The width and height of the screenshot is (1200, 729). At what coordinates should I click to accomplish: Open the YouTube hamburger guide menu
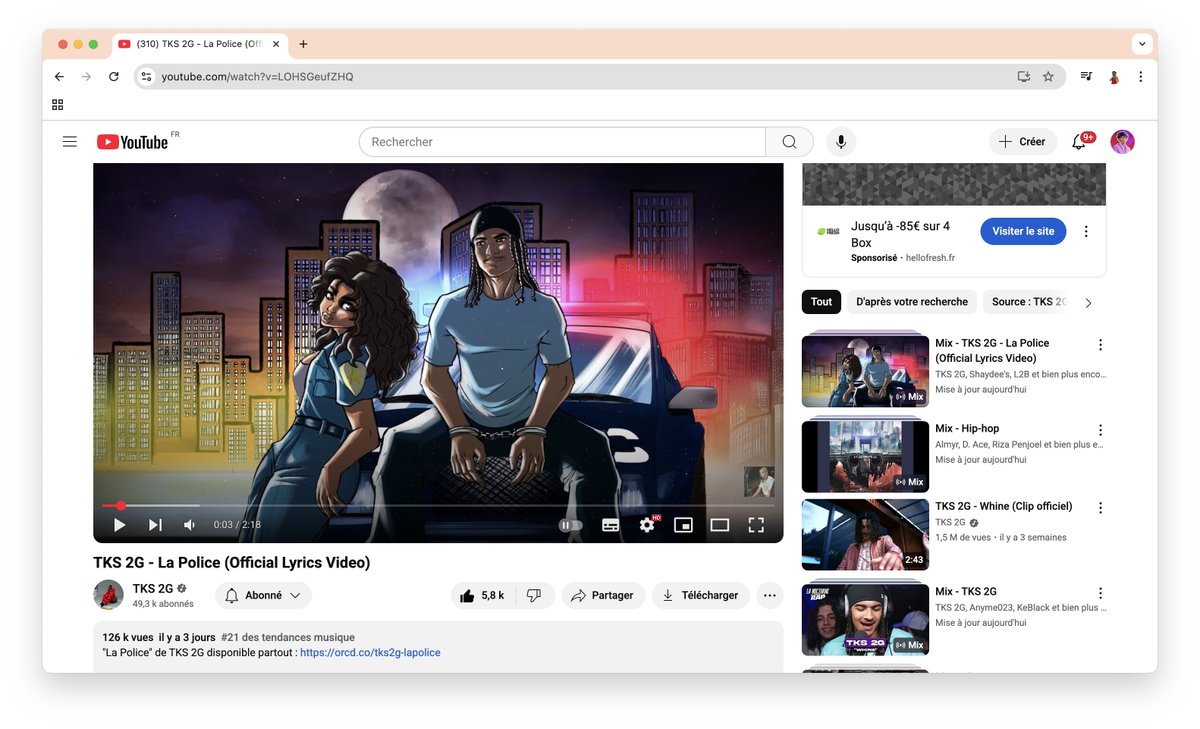[70, 142]
